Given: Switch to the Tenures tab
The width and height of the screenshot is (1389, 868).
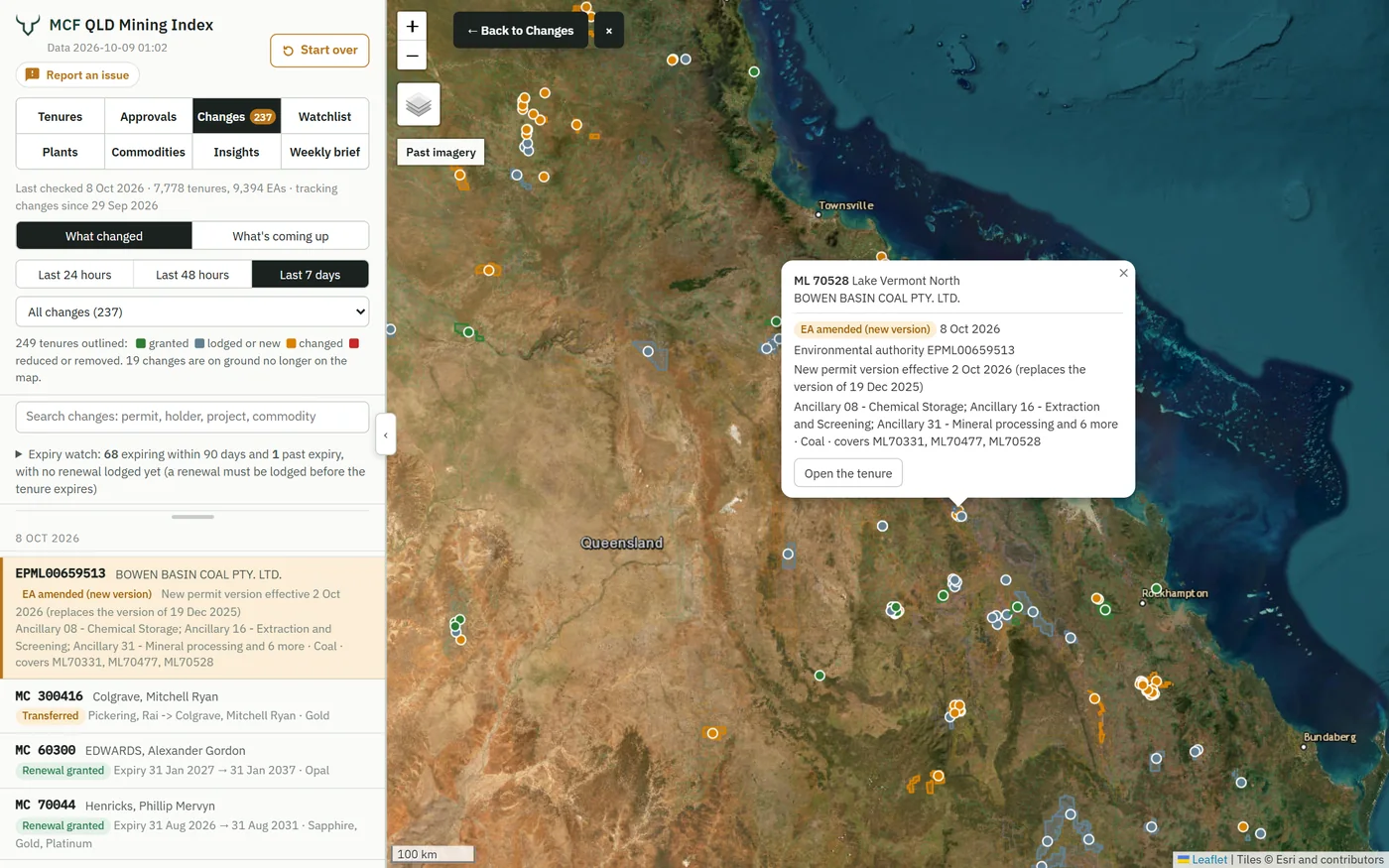Looking at the screenshot, I should (61, 116).
